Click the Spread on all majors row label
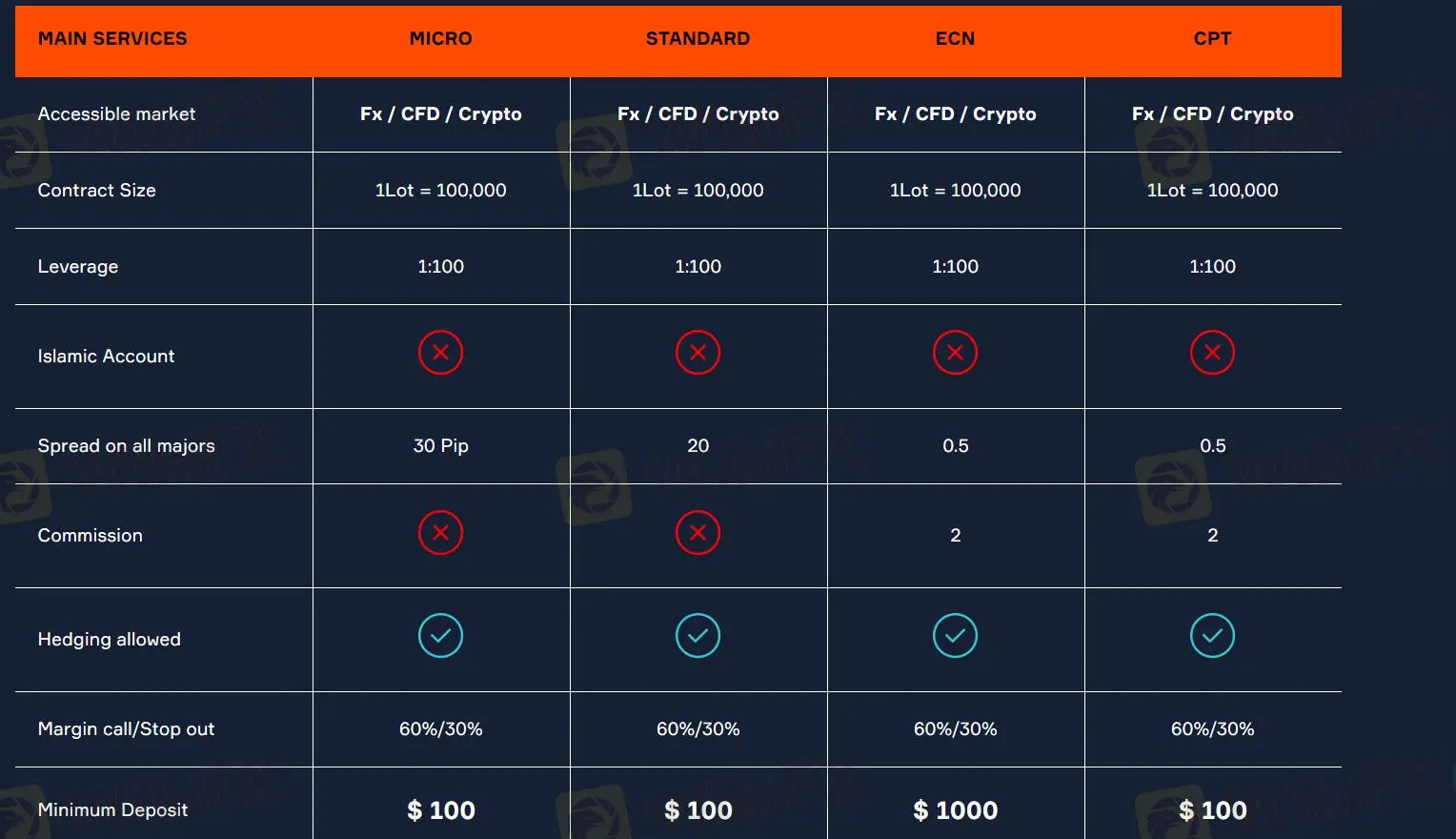Image resolution: width=1456 pixels, height=839 pixels. (x=126, y=446)
